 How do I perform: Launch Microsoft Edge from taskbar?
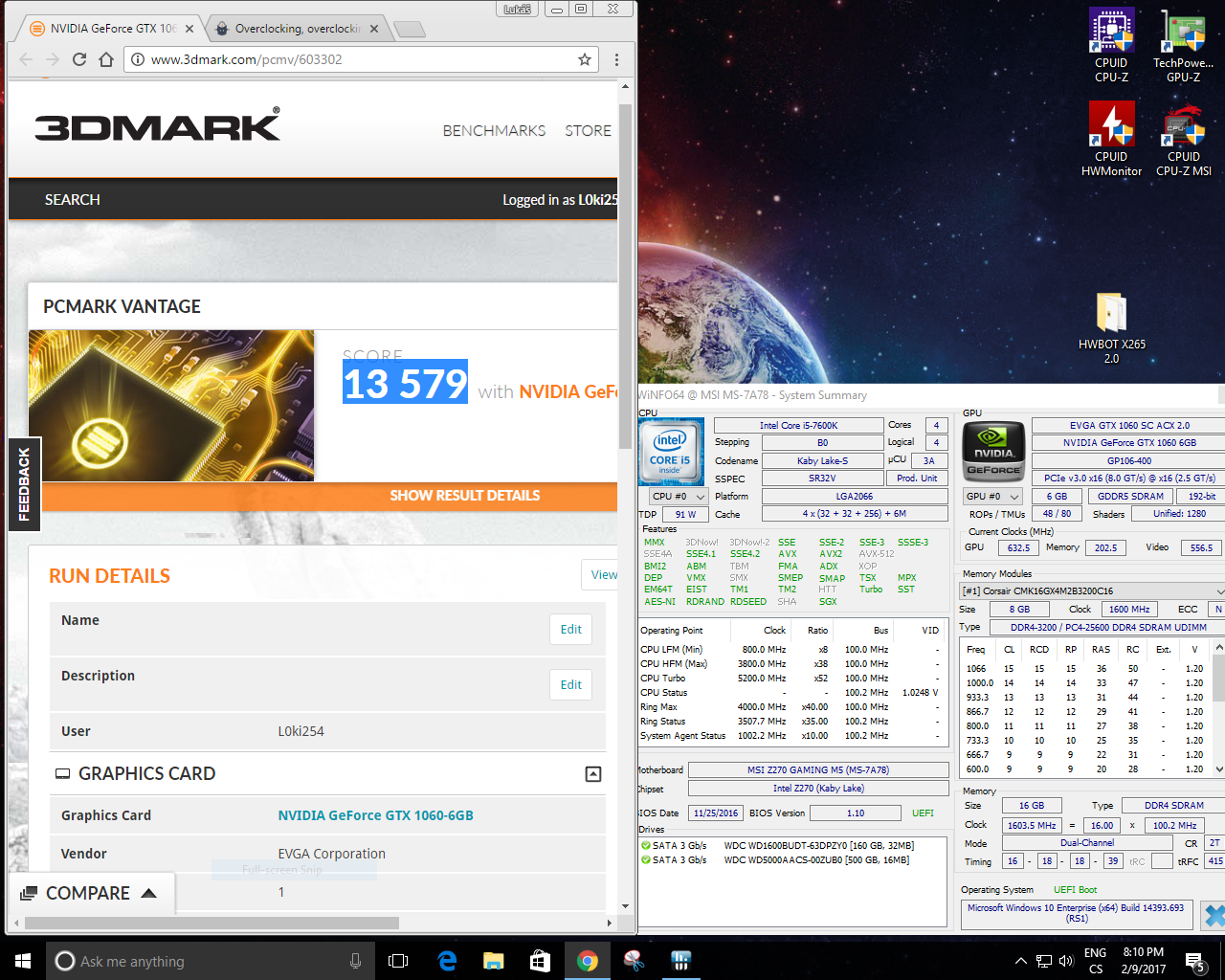point(447,961)
